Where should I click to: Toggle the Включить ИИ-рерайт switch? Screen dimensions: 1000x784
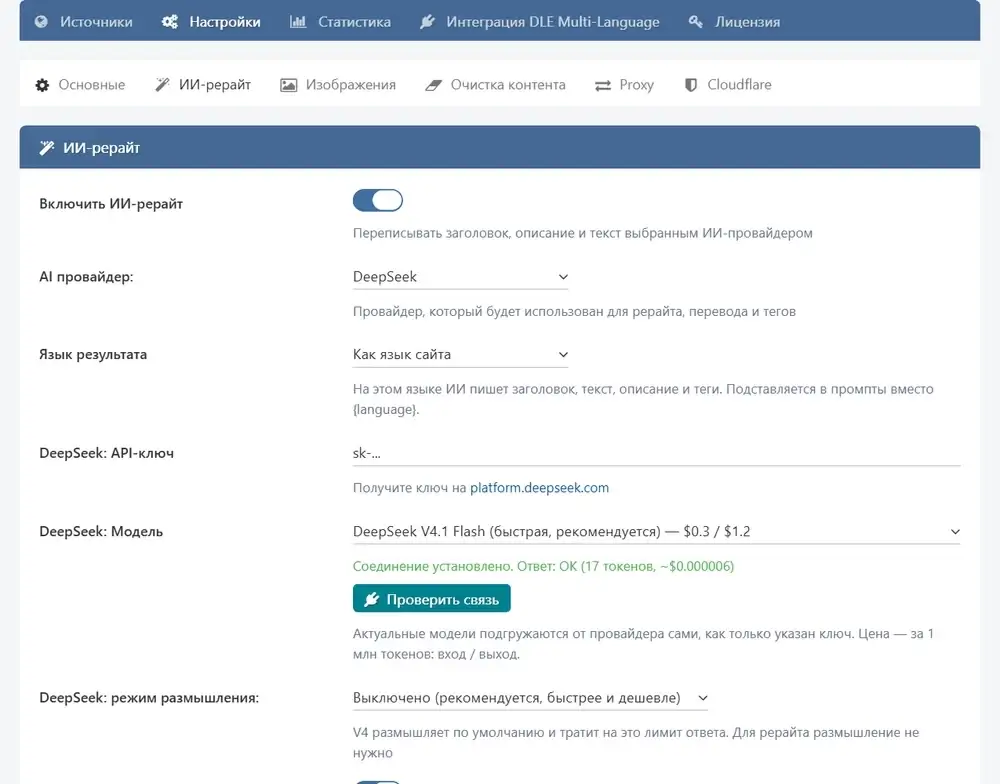[378, 201]
